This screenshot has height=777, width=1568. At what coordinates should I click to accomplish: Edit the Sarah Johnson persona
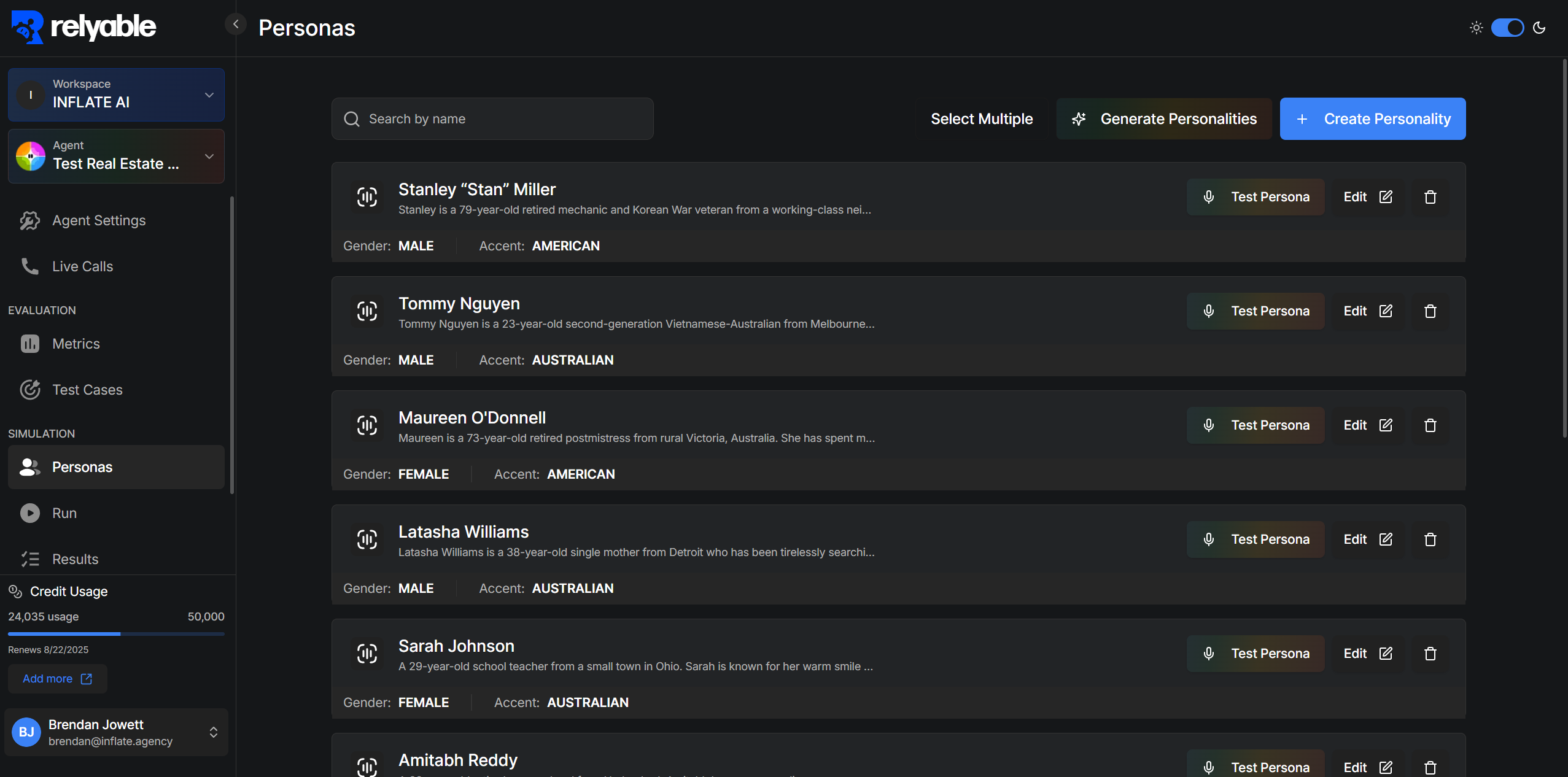[x=1368, y=654]
